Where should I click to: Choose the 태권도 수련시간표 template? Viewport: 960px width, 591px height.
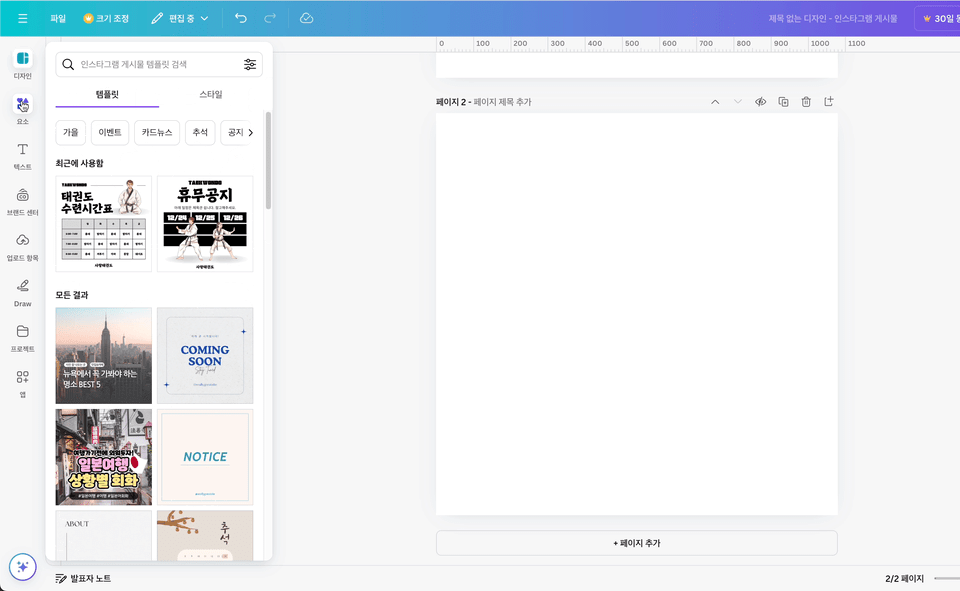point(103,224)
